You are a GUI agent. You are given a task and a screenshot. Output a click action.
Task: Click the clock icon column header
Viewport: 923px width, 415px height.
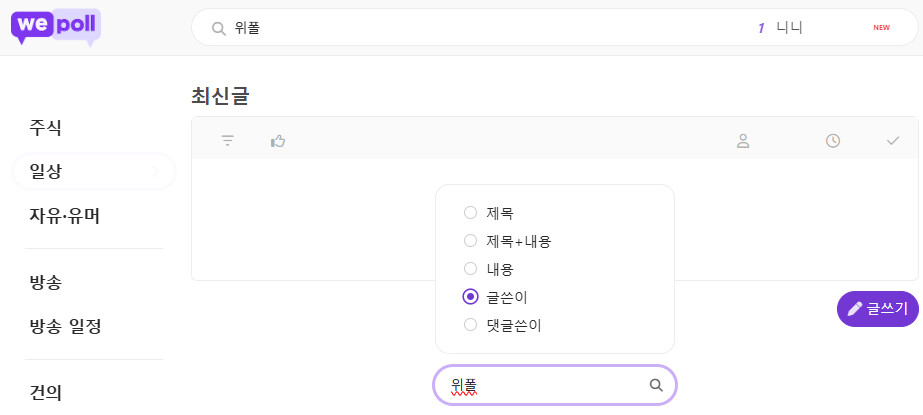833,141
